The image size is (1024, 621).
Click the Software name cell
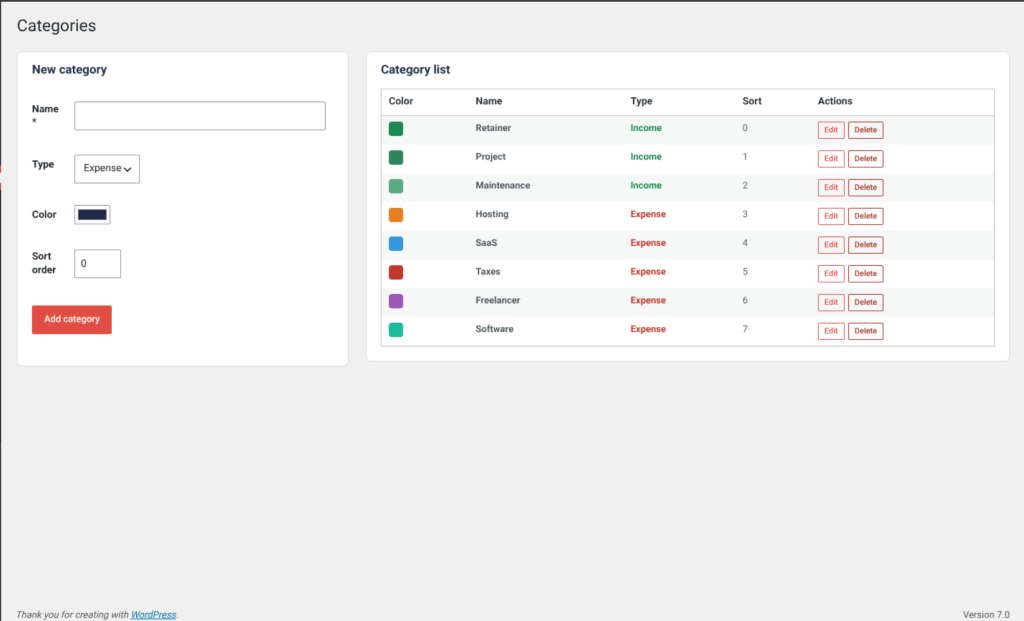494,329
